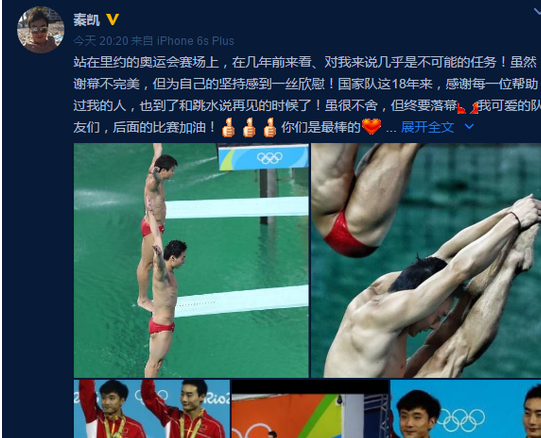
Task: Open the 秦凯 username link
Action: (87, 20)
